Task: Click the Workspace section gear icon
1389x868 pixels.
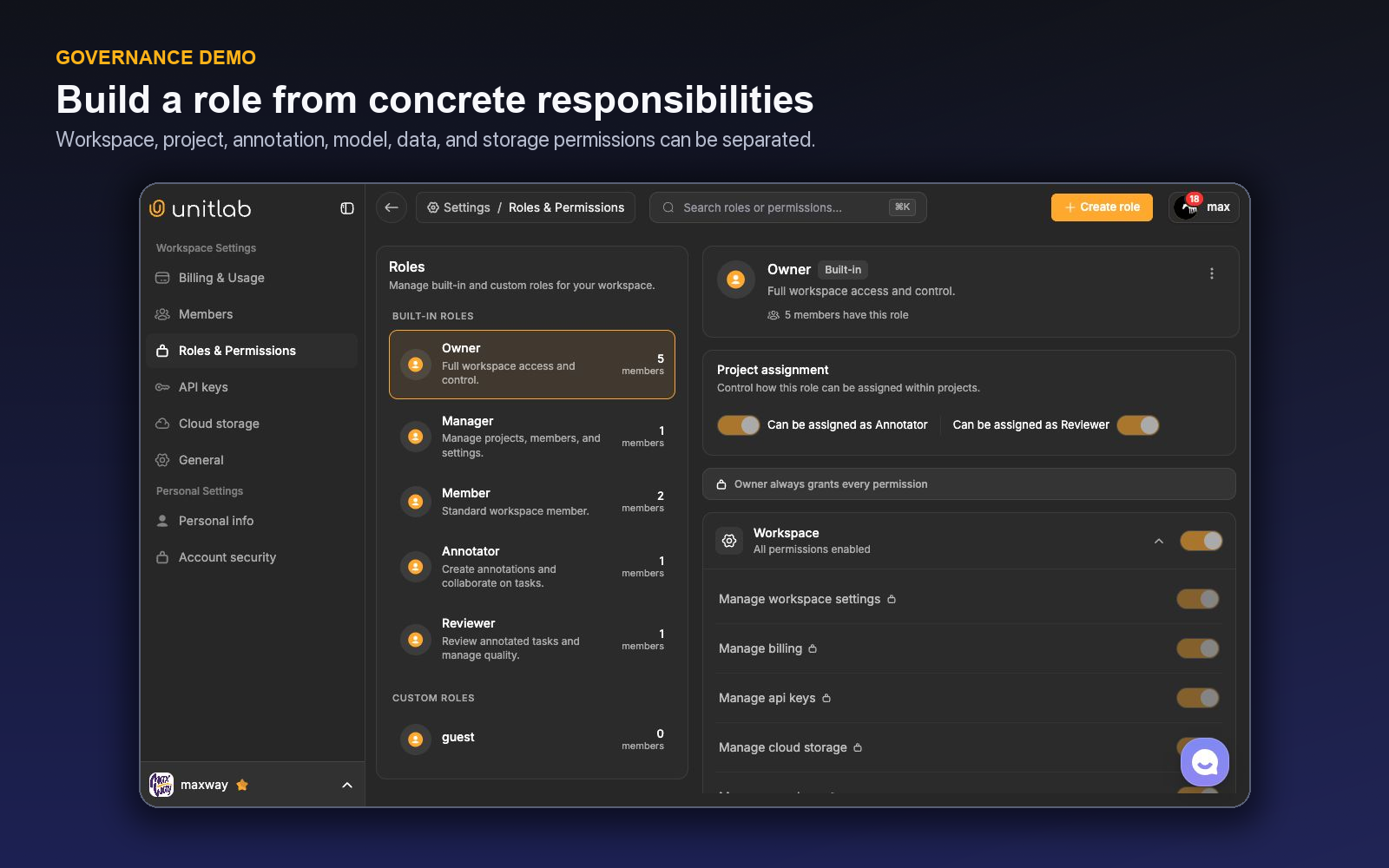Action: [729, 541]
